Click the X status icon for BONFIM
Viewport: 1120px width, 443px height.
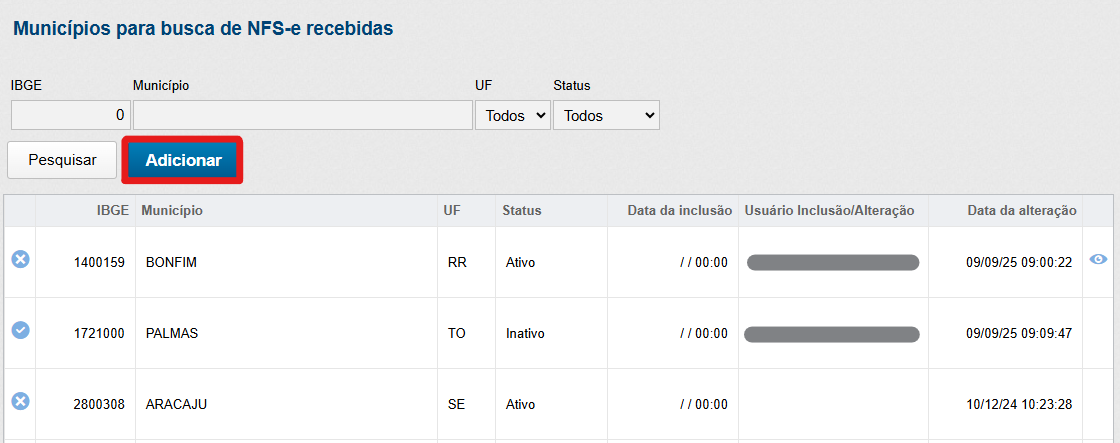point(20,259)
